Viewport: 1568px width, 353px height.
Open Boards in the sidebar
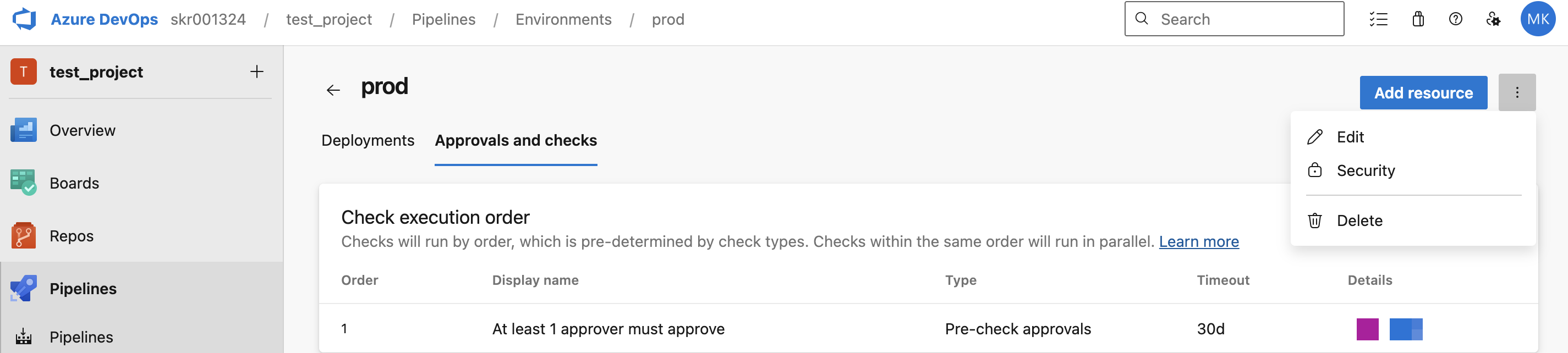(74, 183)
